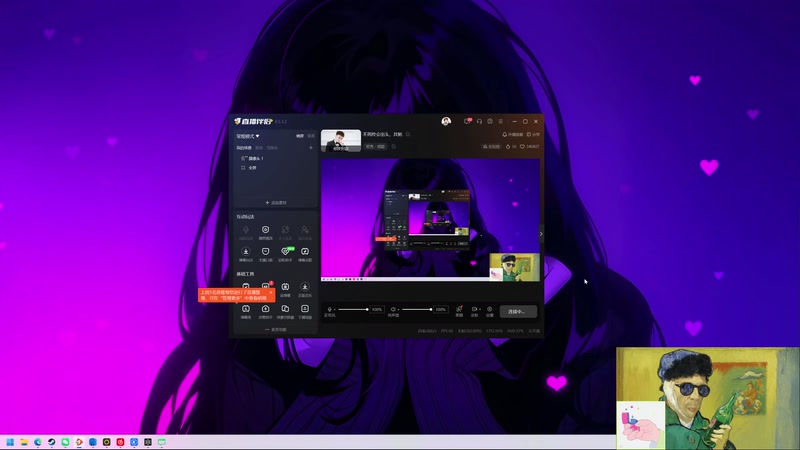Select the second scene tab

pos(259,148)
